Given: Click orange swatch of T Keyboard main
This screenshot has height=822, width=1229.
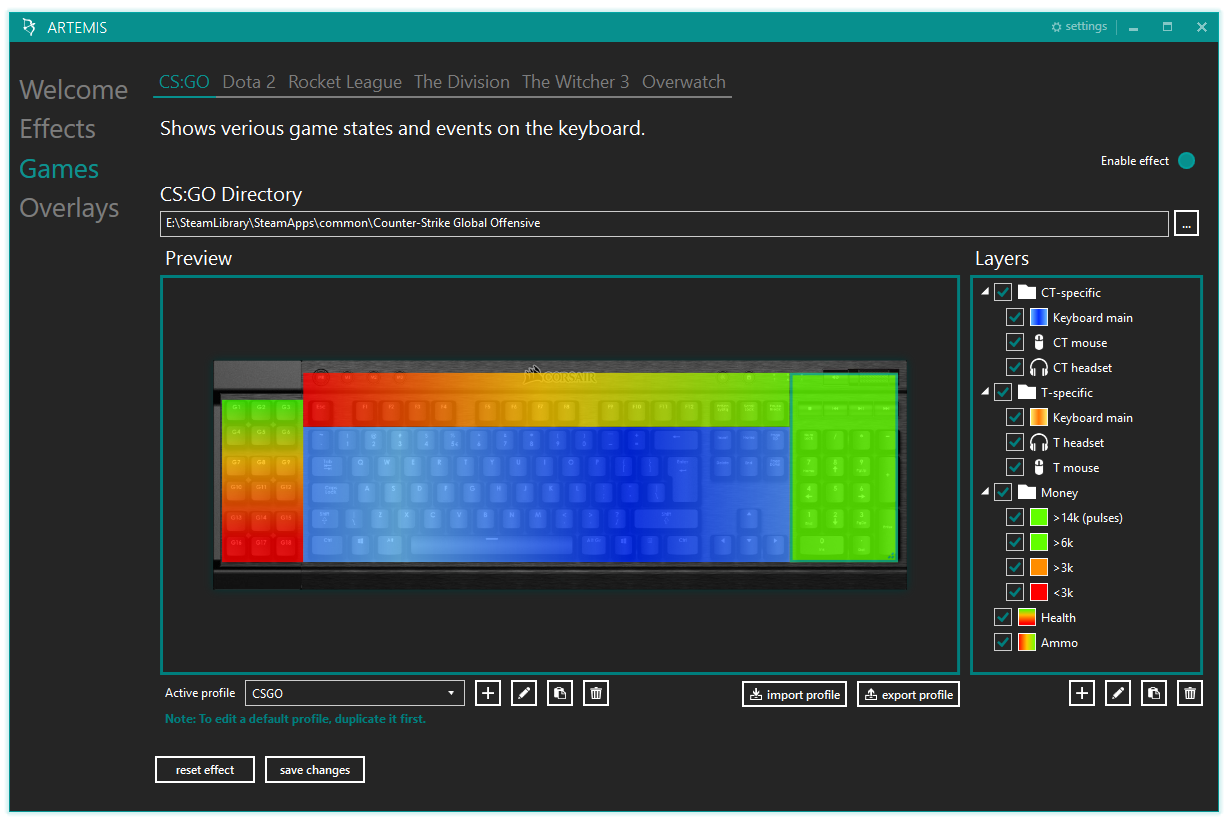Looking at the screenshot, I should [1039, 417].
